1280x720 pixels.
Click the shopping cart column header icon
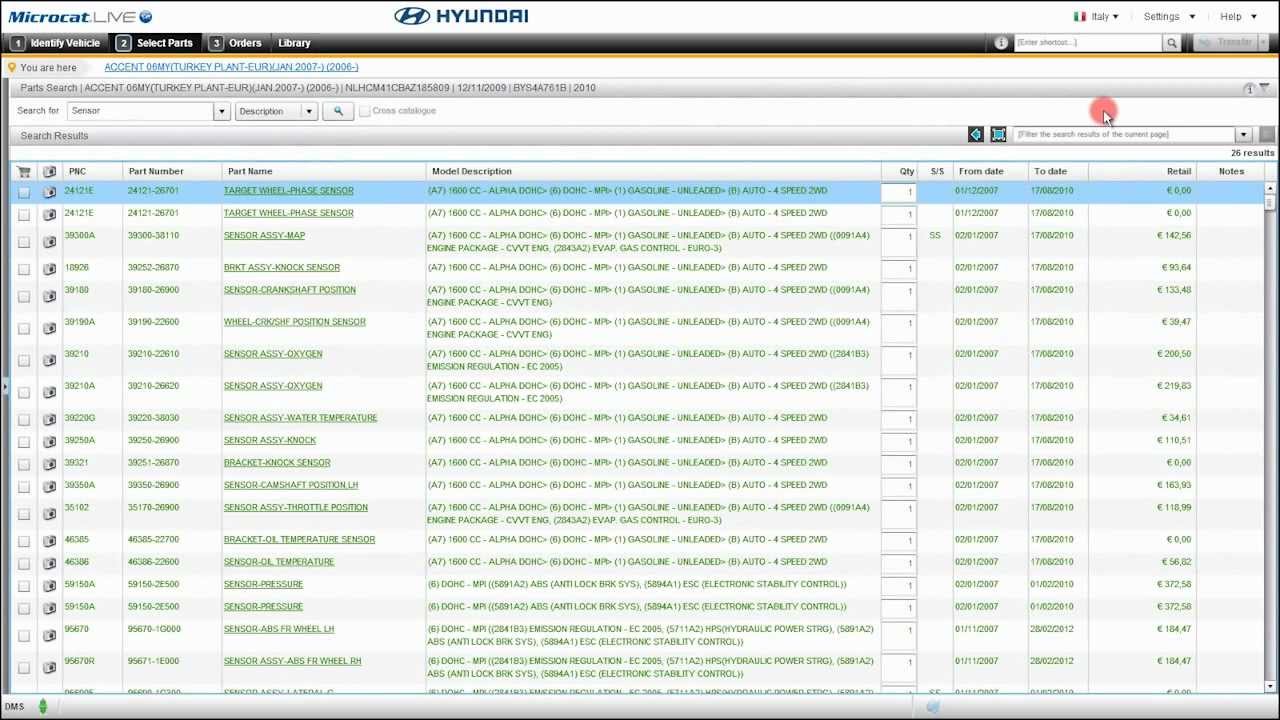tap(24, 172)
